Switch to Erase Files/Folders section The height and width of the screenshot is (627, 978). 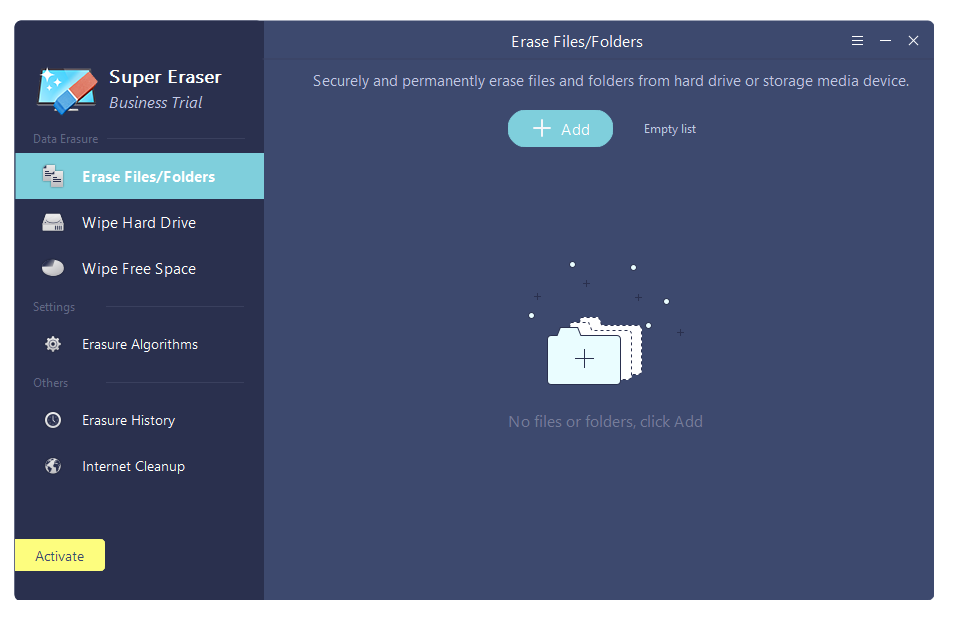tap(148, 177)
